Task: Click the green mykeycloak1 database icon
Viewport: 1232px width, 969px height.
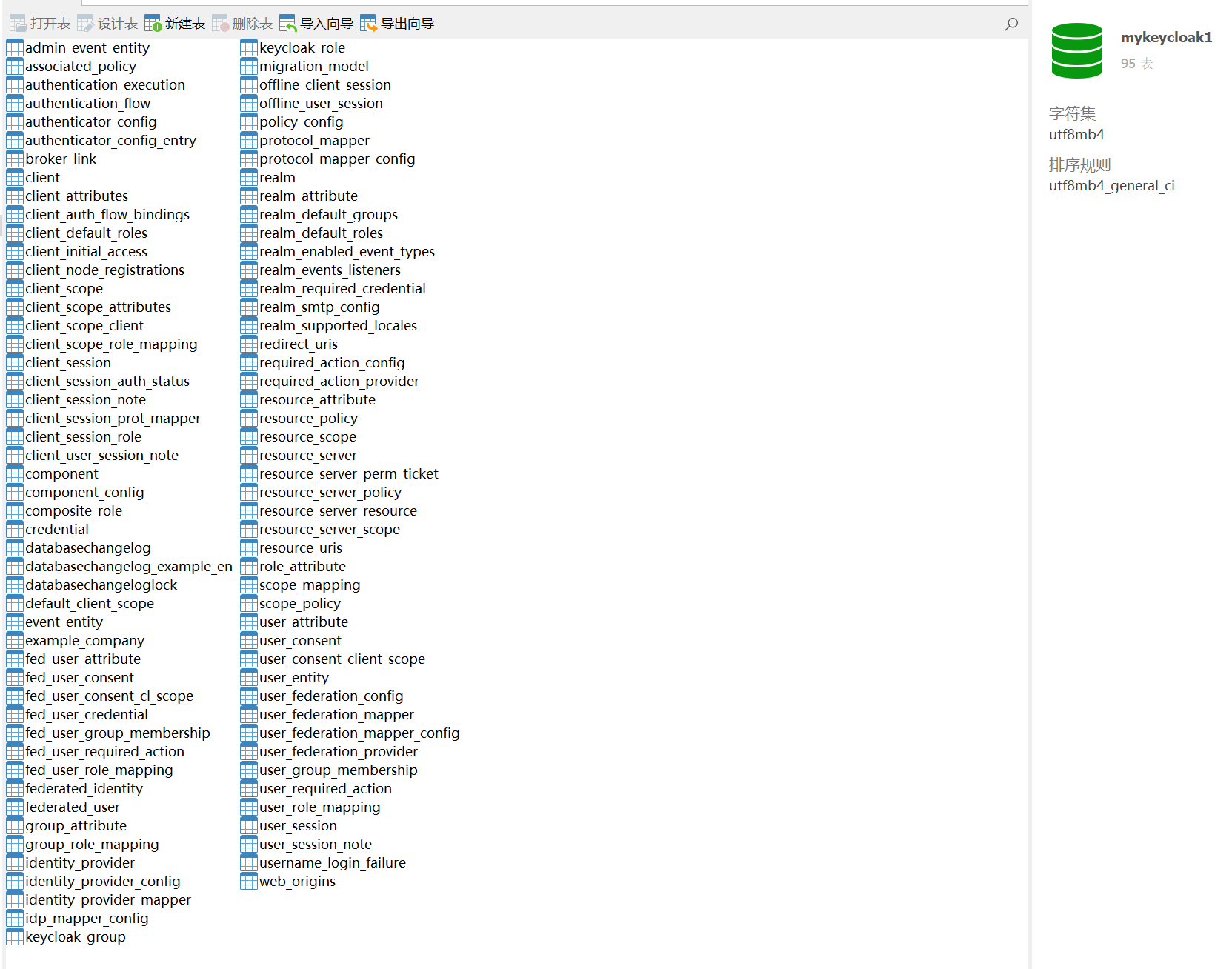Action: pos(1077,50)
